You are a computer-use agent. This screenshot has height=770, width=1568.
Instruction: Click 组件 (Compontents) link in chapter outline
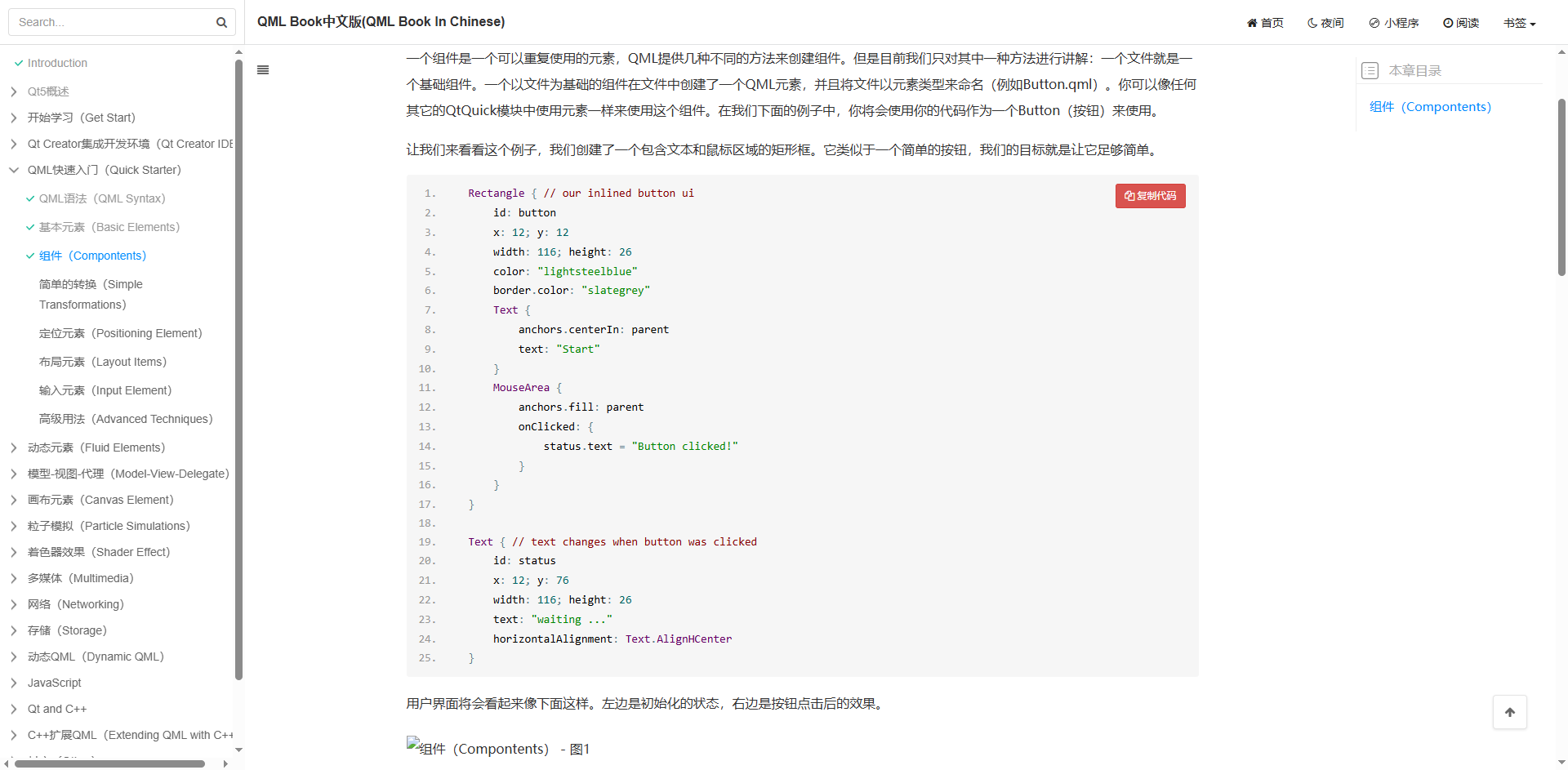pos(1430,107)
